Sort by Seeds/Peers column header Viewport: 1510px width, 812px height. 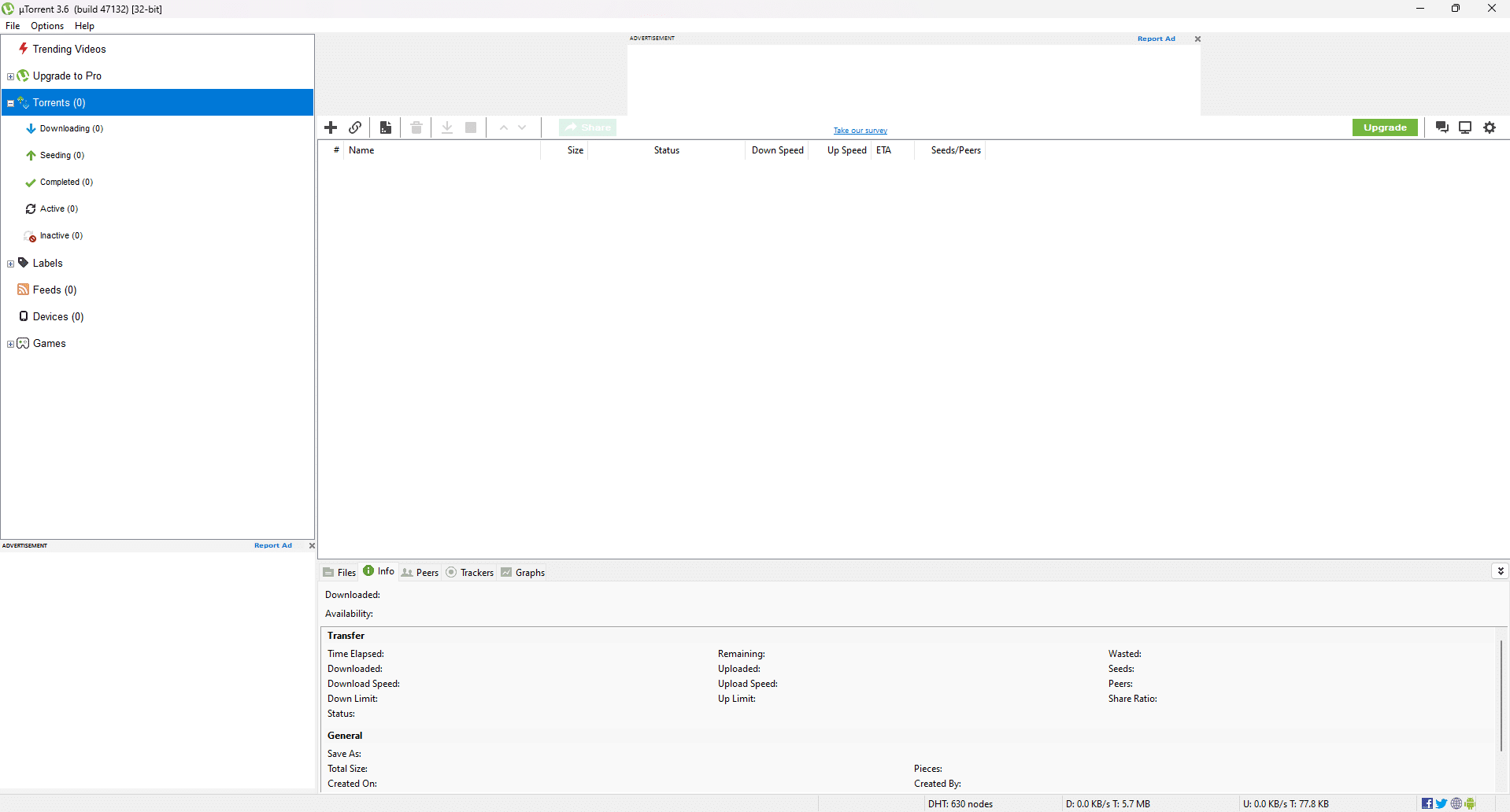pyautogui.click(x=950, y=150)
